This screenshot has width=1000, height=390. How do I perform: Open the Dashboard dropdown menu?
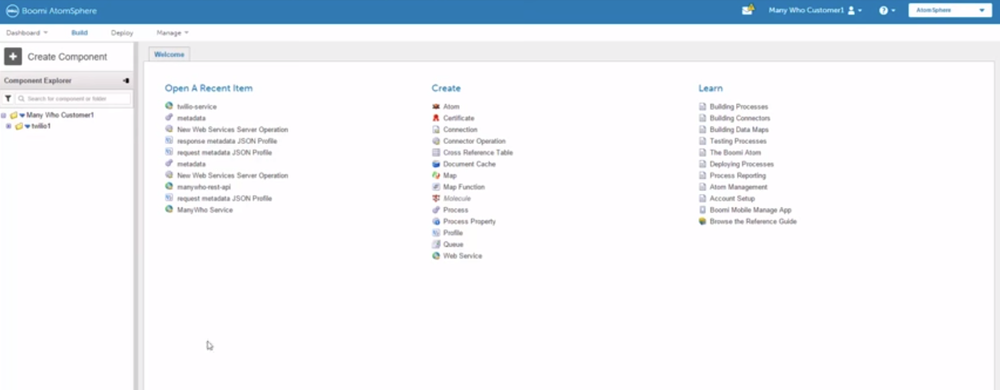(x=27, y=32)
